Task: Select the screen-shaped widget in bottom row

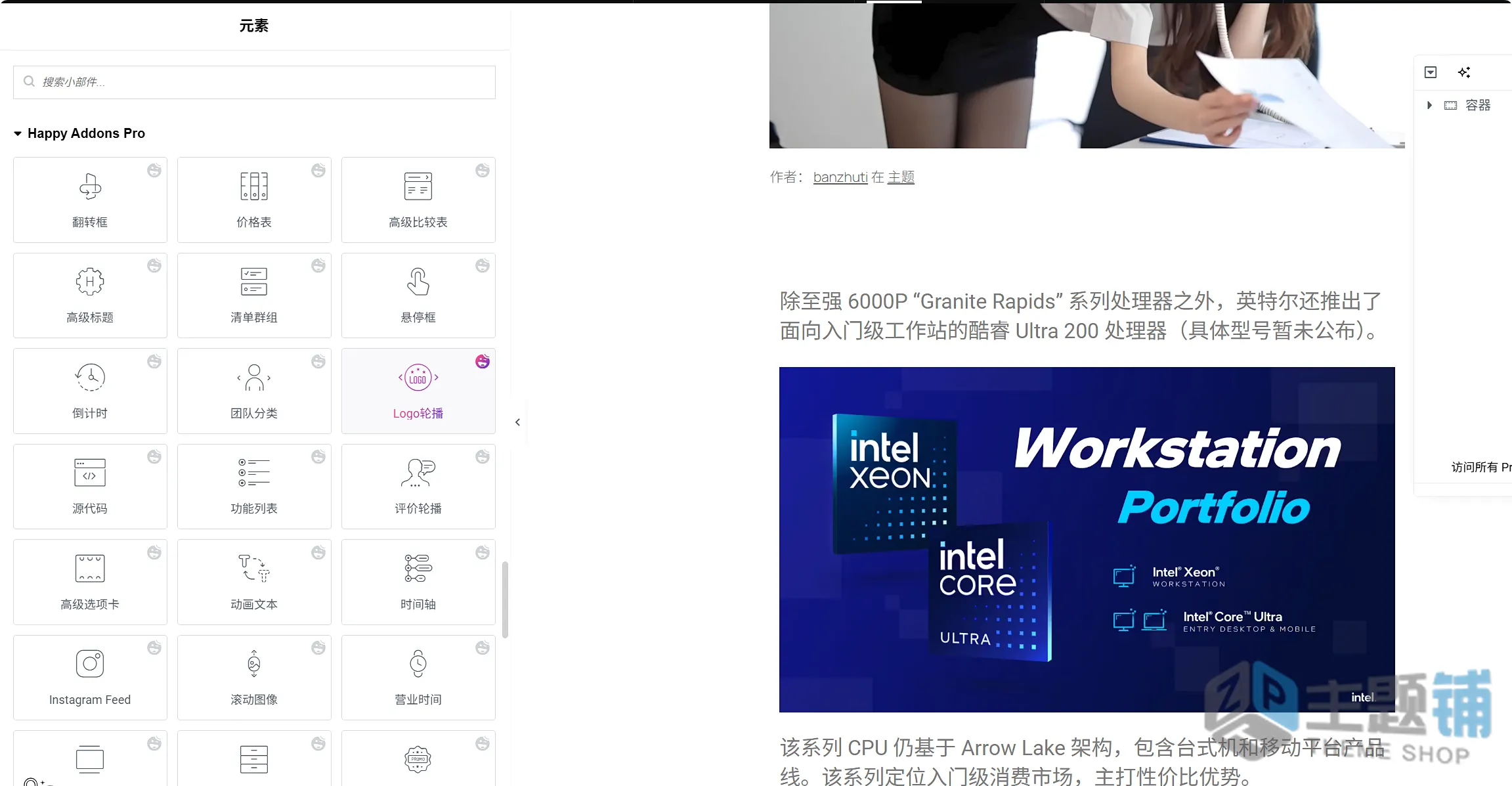Action: [90, 758]
